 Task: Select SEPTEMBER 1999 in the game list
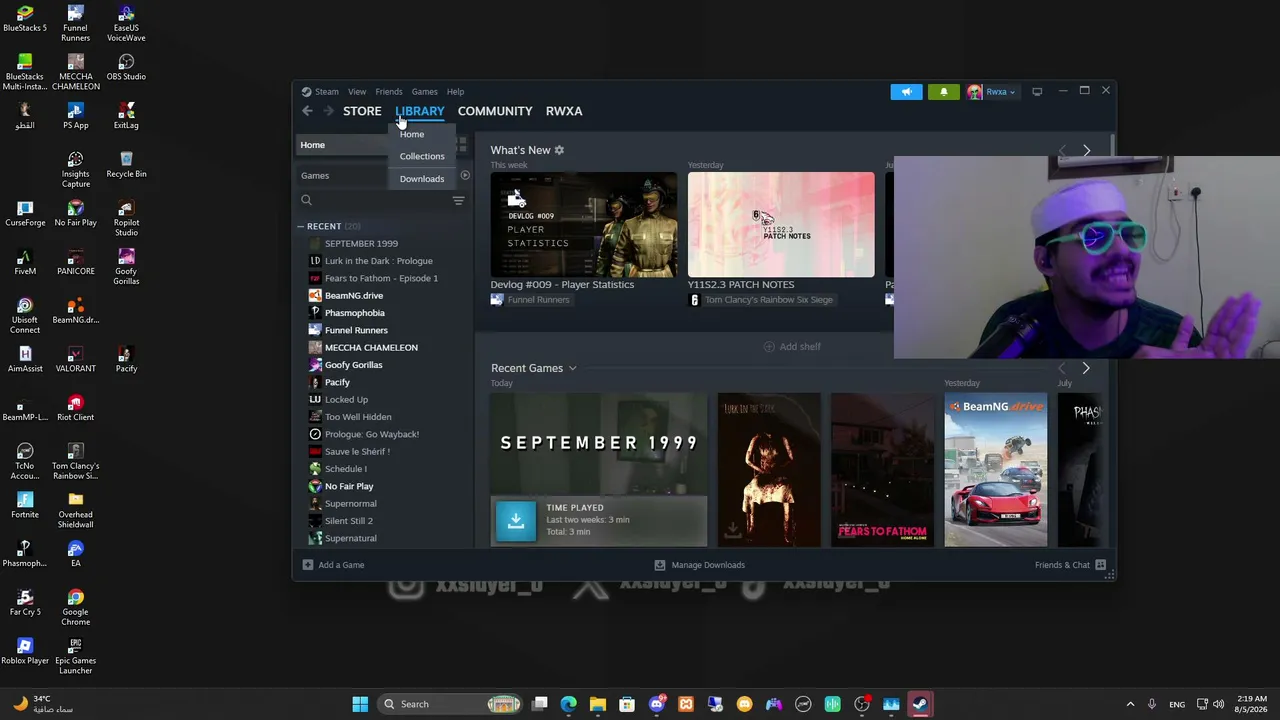(361, 244)
